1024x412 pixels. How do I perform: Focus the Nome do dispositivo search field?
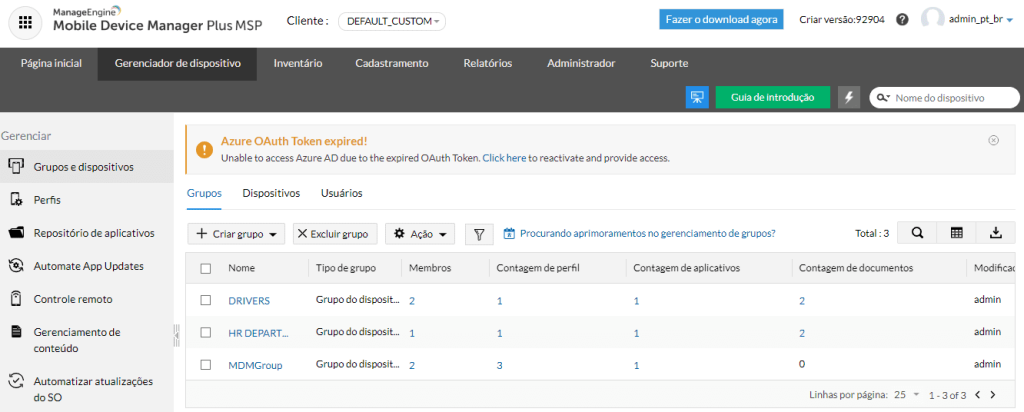tap(950, 98)
